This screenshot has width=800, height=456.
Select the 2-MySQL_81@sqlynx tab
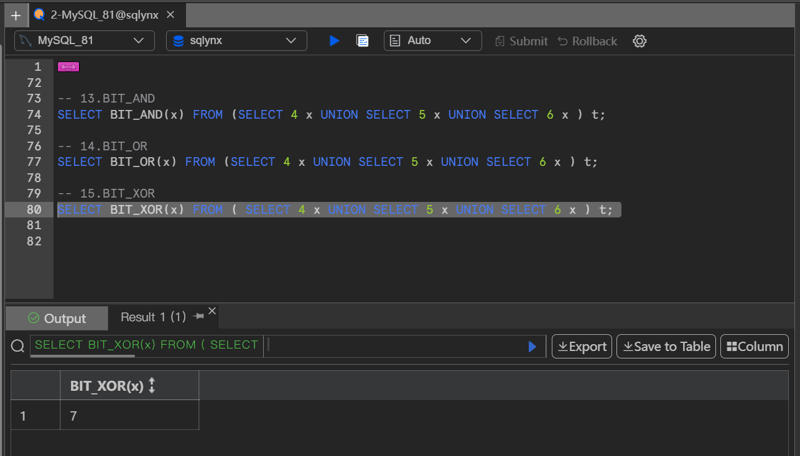pos(104,15)
